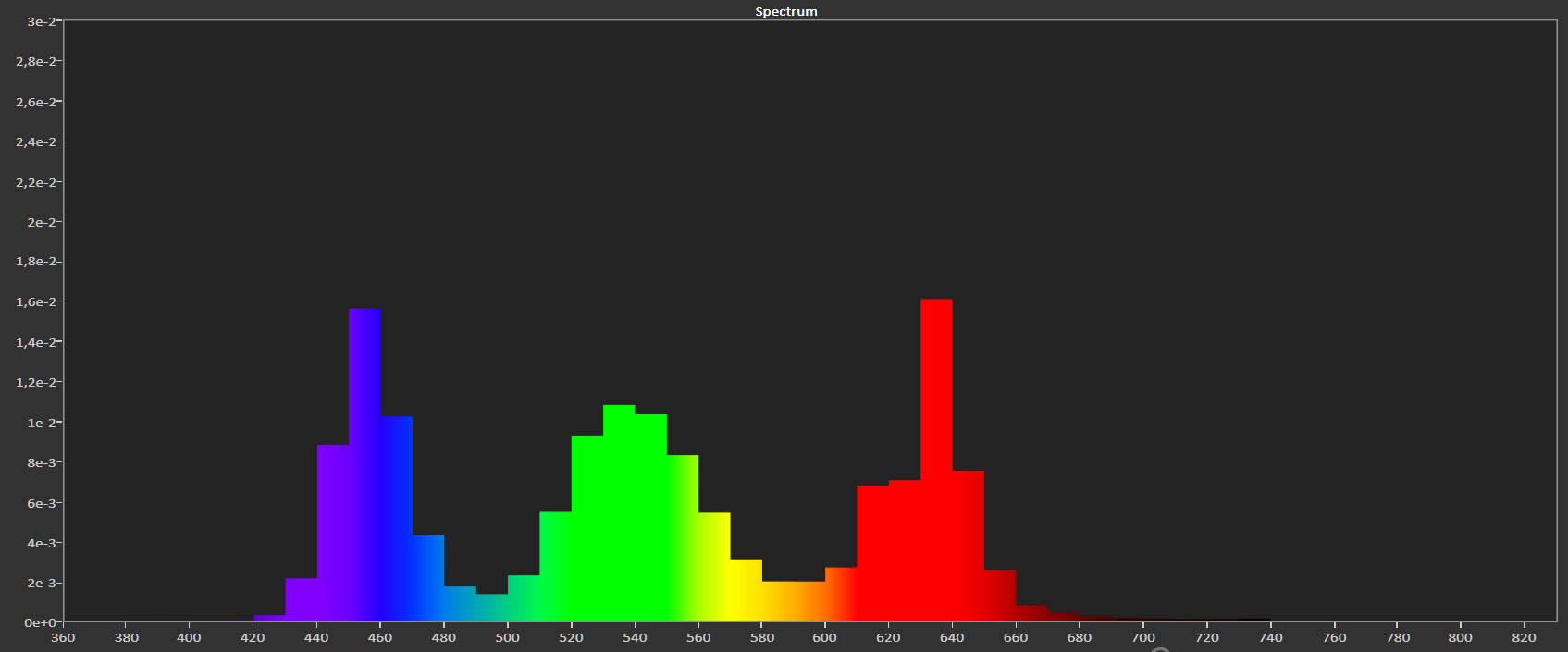Select the 0e+0 origin axis label
The image size is (1568, 652).
coord(40,622)
